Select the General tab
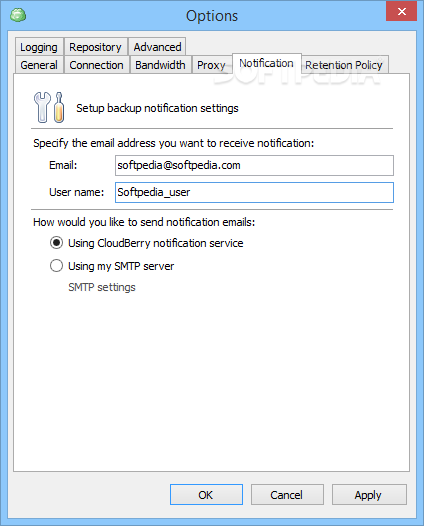 [39, 65]
